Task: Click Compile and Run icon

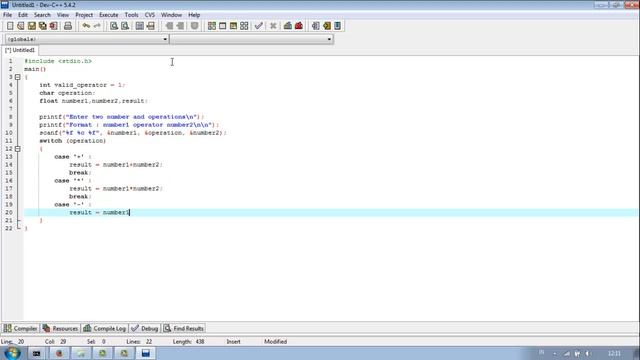Action: 233,26
